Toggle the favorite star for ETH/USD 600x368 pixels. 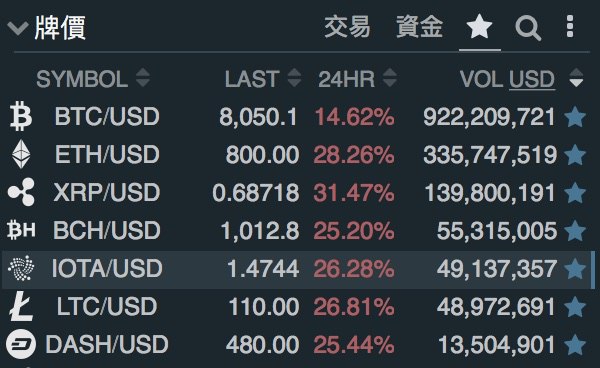575,155
